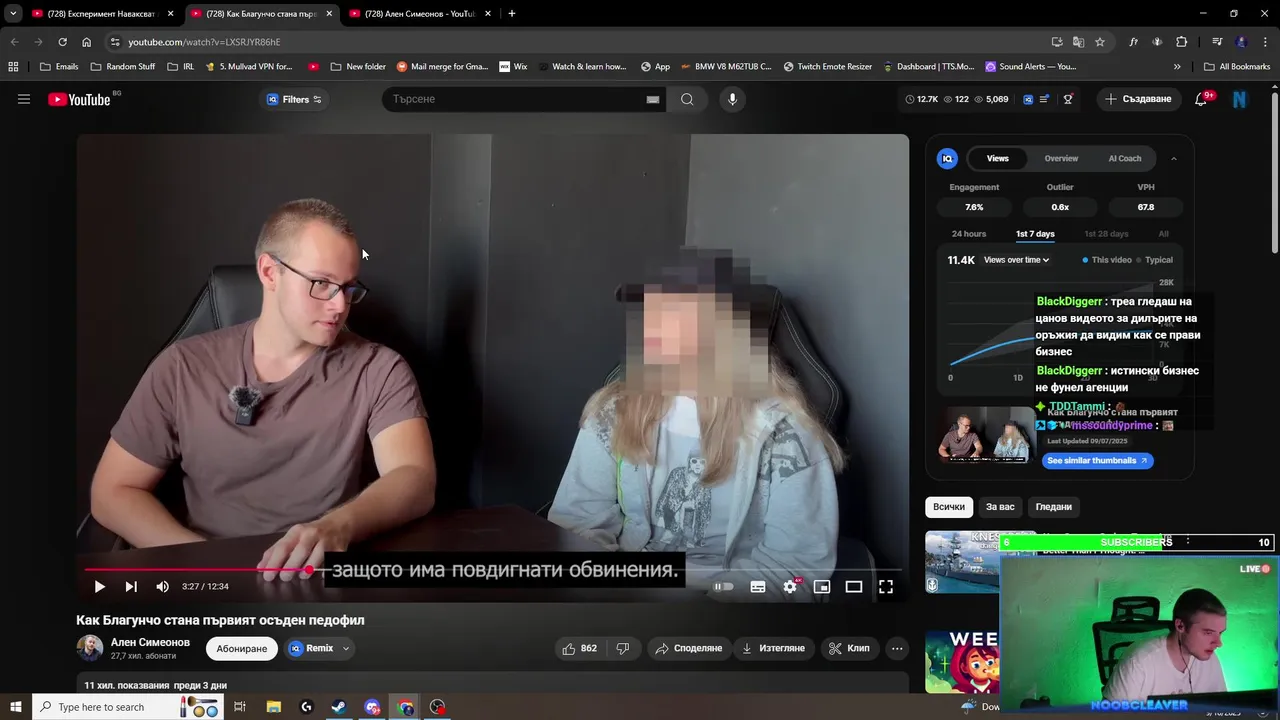Open the vidIQ trophy achievements icon
This screenshot has width=1280, height=720.
click(1068, 99)
